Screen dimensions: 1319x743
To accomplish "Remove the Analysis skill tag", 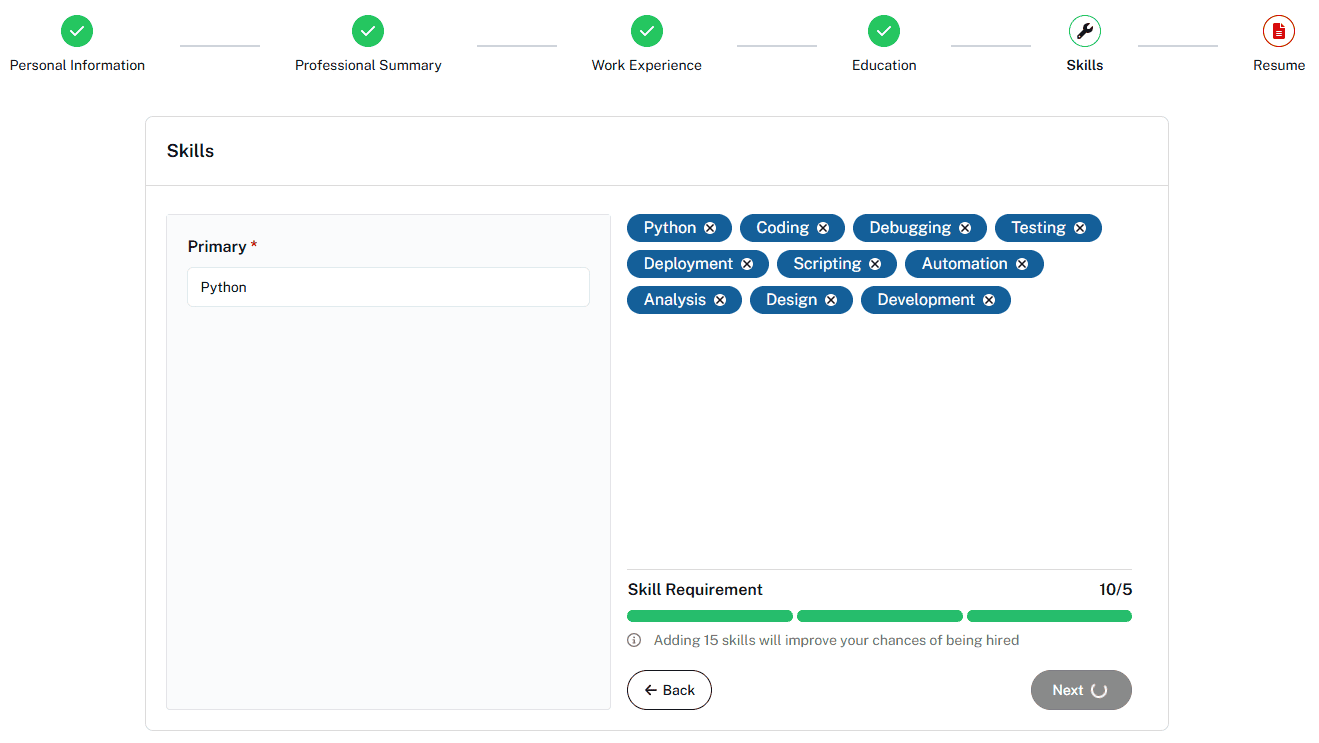I will 720,300.
